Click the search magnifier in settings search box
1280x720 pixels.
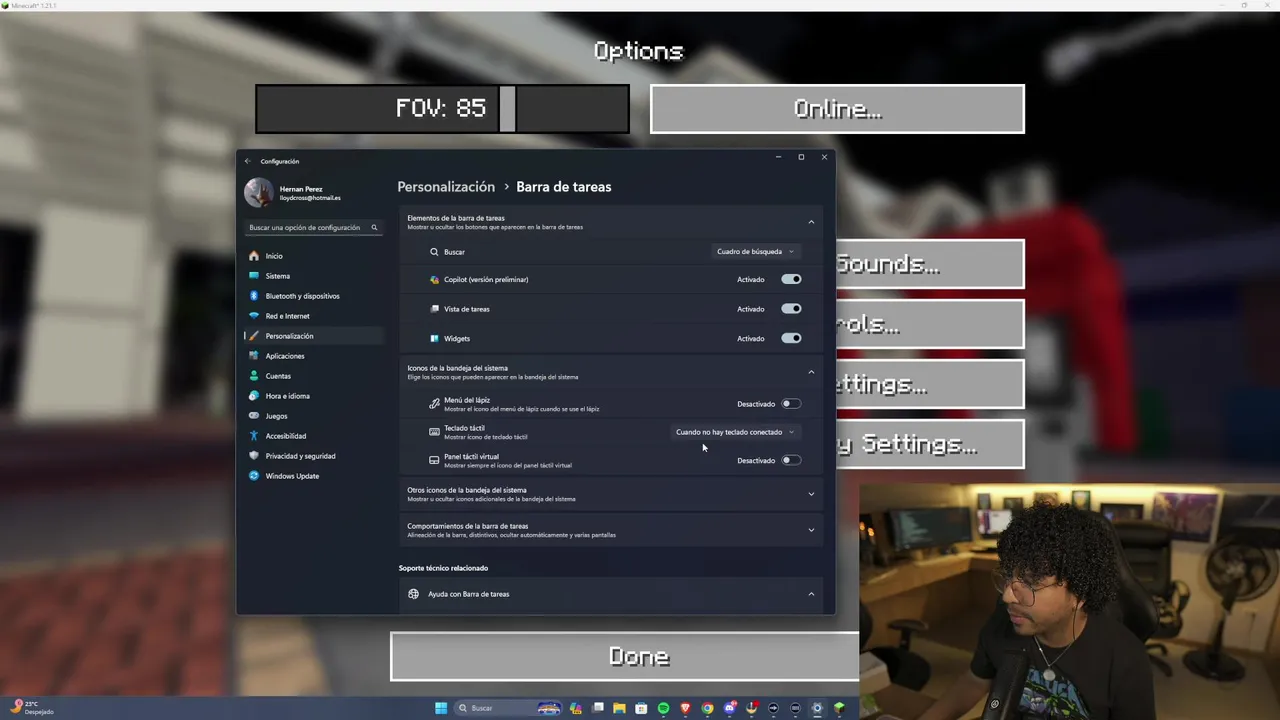[x=374, y=227]
